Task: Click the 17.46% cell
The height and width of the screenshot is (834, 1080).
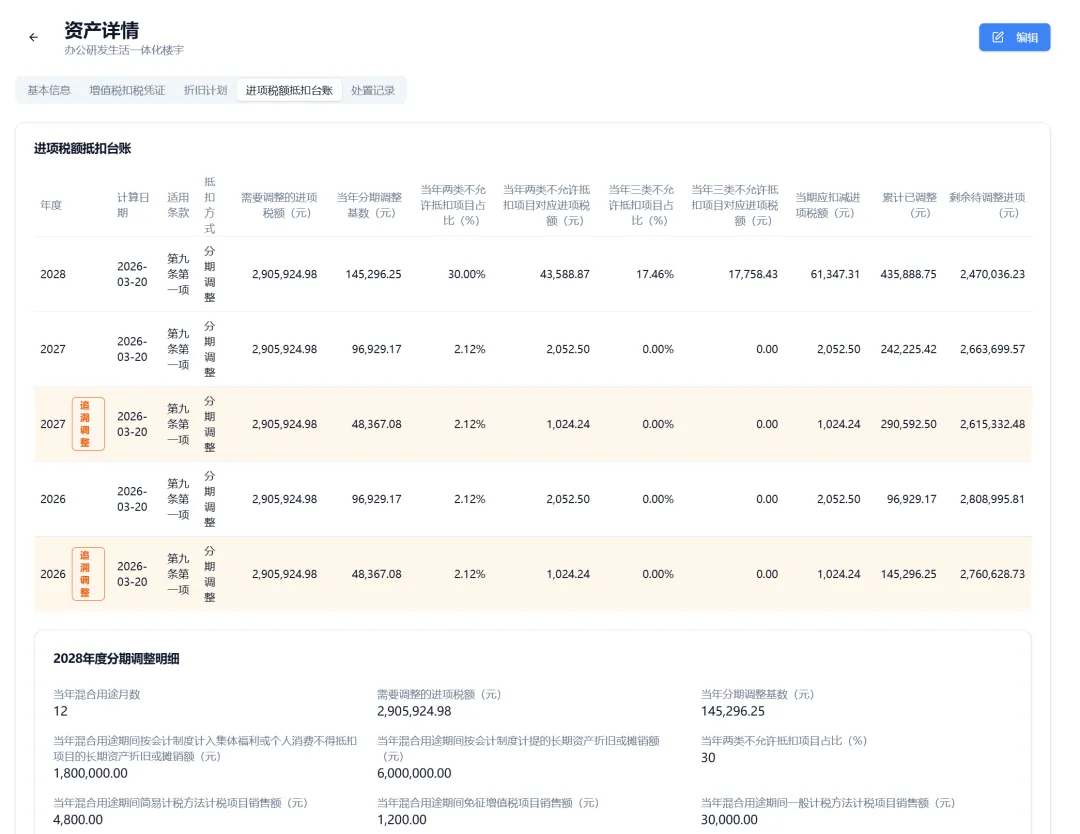Action: (x=655, y=274)
